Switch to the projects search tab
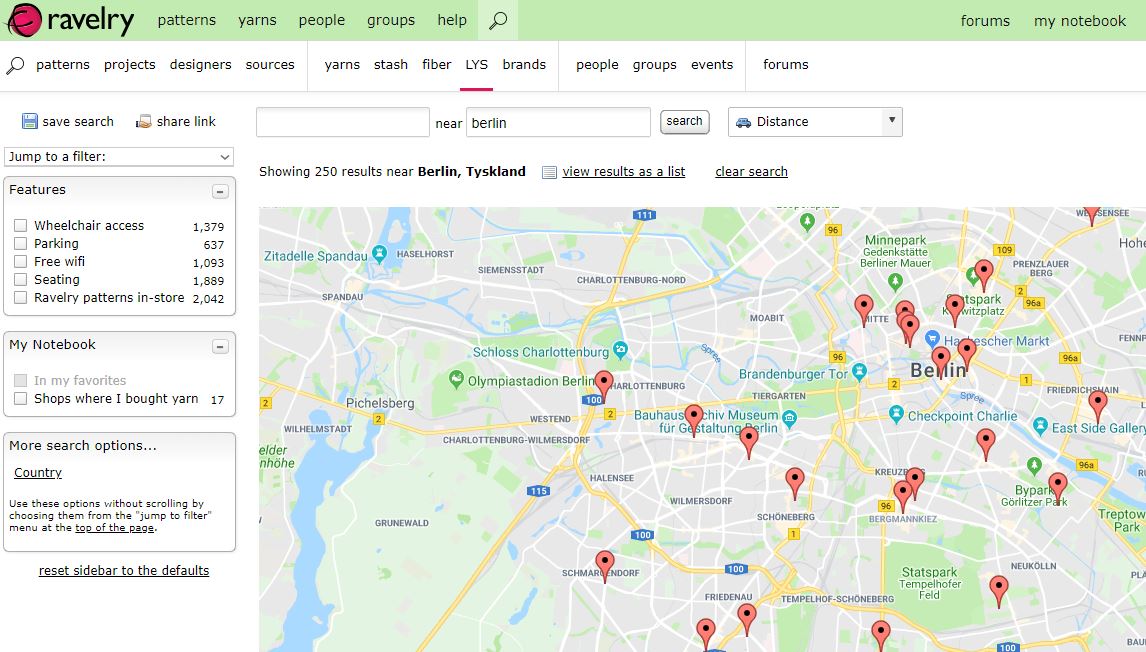Image resolution: width=1146 pixels, height=652 pixels. click(129, 65)
